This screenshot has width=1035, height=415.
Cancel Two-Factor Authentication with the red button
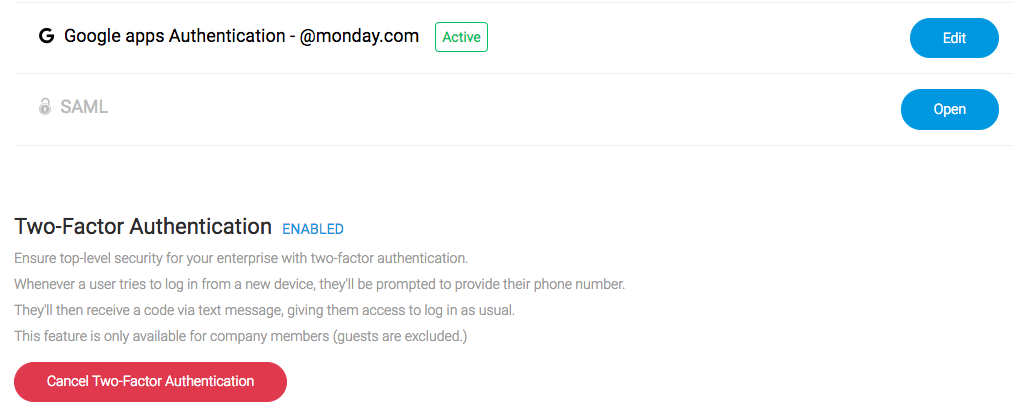point(150,381)
